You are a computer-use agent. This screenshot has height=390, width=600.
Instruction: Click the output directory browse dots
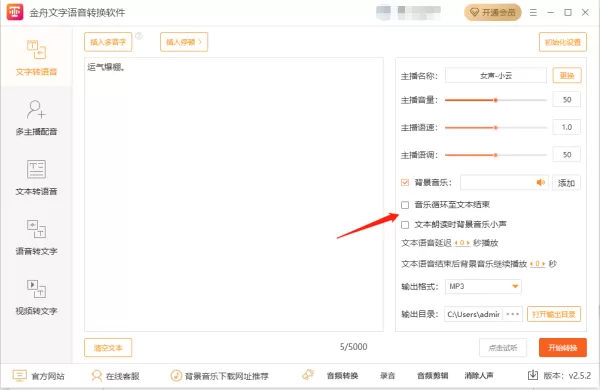[512, 314]
